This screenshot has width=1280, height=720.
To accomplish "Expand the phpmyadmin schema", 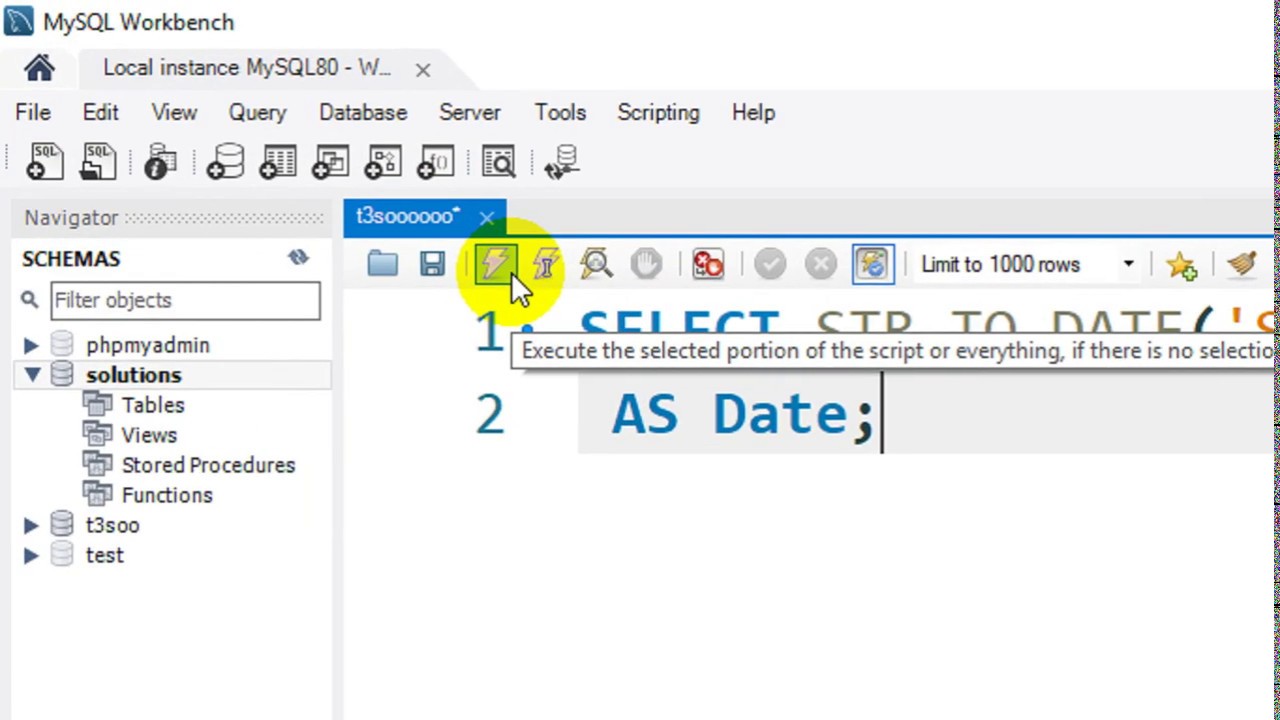I will click(x=31, y=345).
